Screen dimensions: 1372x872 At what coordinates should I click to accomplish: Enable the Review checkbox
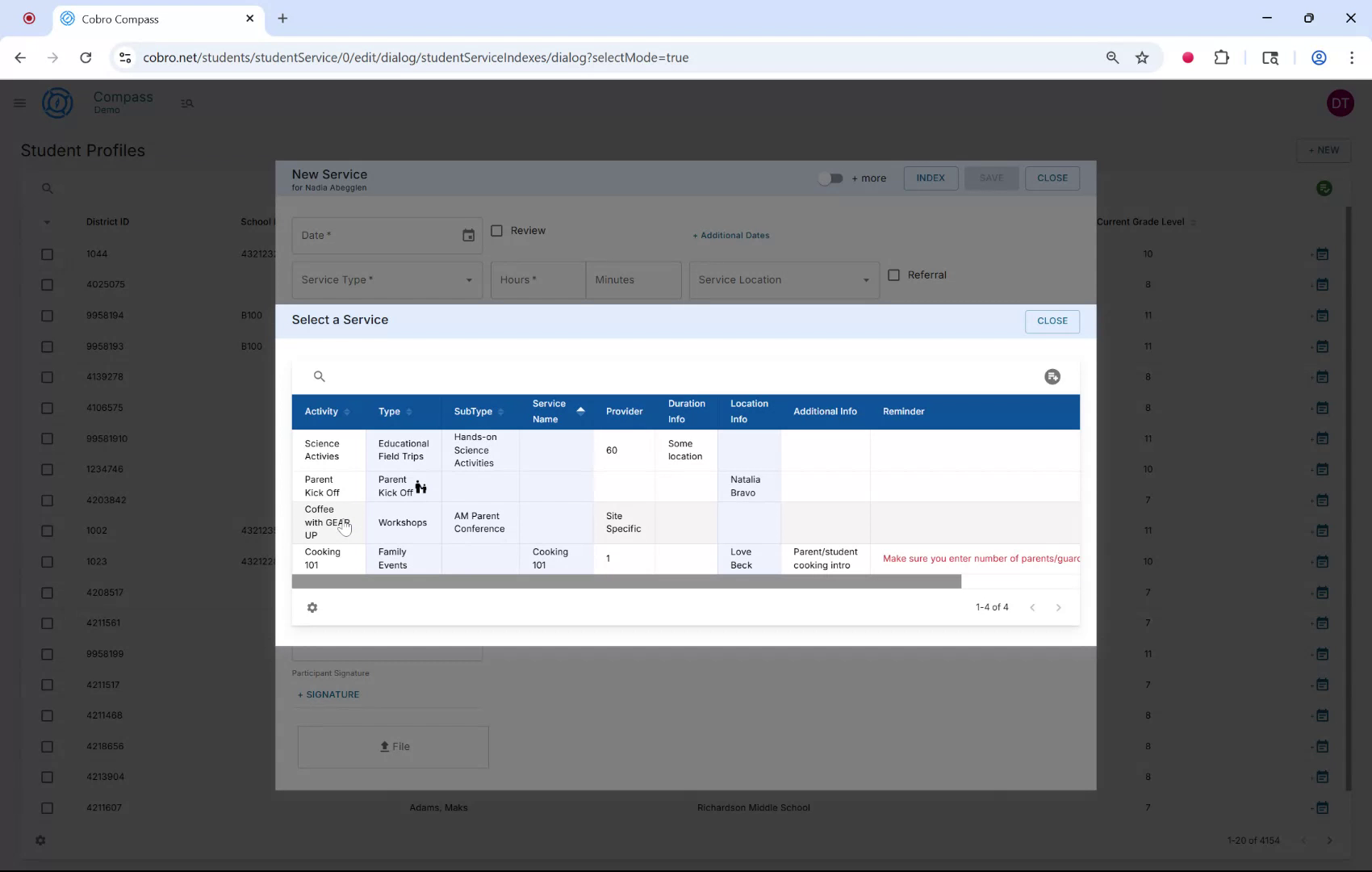pyautogui.click(x=497, y=230)
